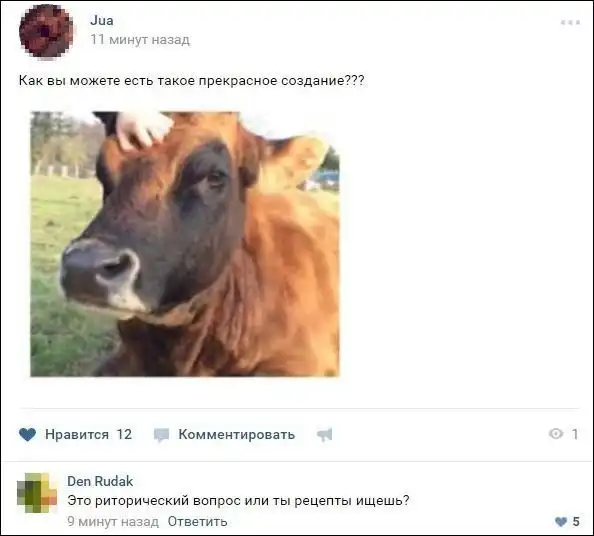
Task: Open the post timestamp 11 минут назад
Action: (140, 40)
